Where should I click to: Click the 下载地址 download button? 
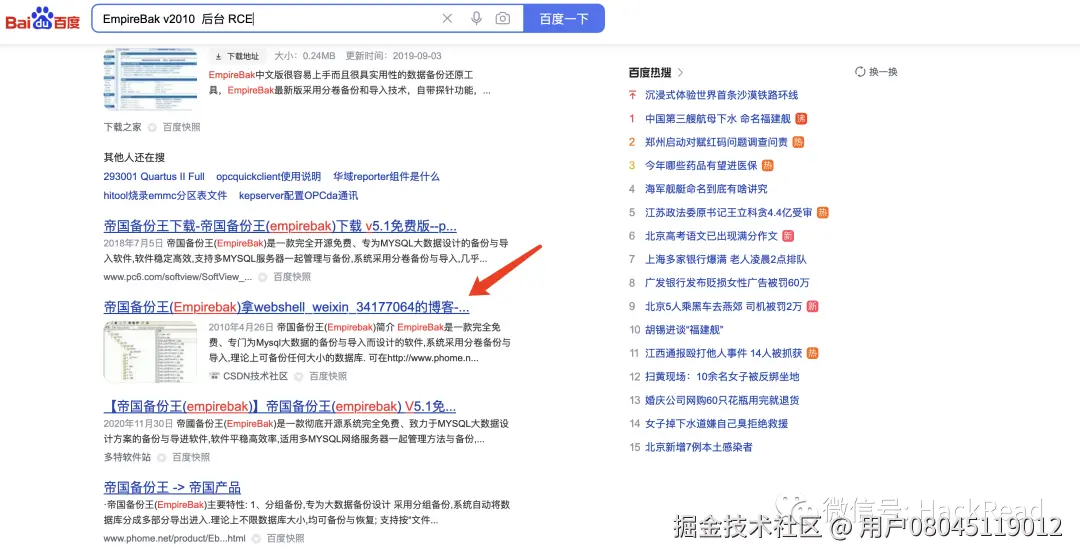click(237, 56)
